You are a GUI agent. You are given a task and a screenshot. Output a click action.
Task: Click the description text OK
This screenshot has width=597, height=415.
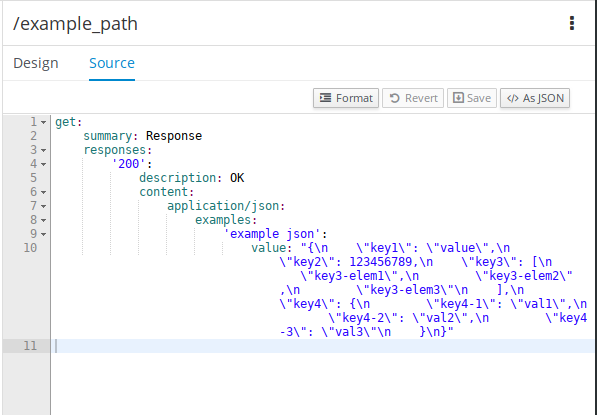(237, 178)
